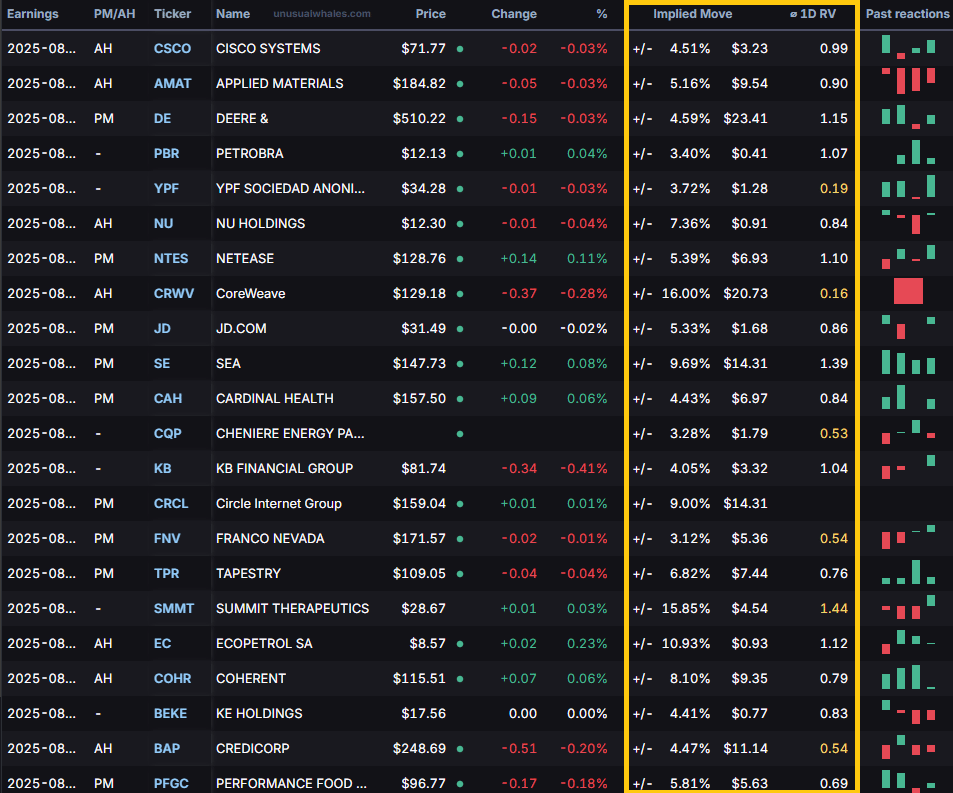Click the $23.41 implied move for DE

pyautogui.click(x=746, y=118)
